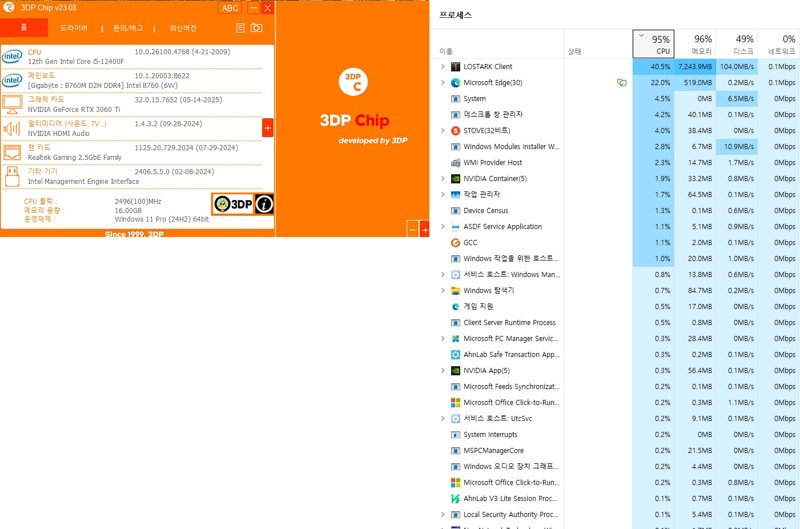Sort by the 네트워크 column header
The width and height of the screenshot is (800, 529).
tap(779, 44)
